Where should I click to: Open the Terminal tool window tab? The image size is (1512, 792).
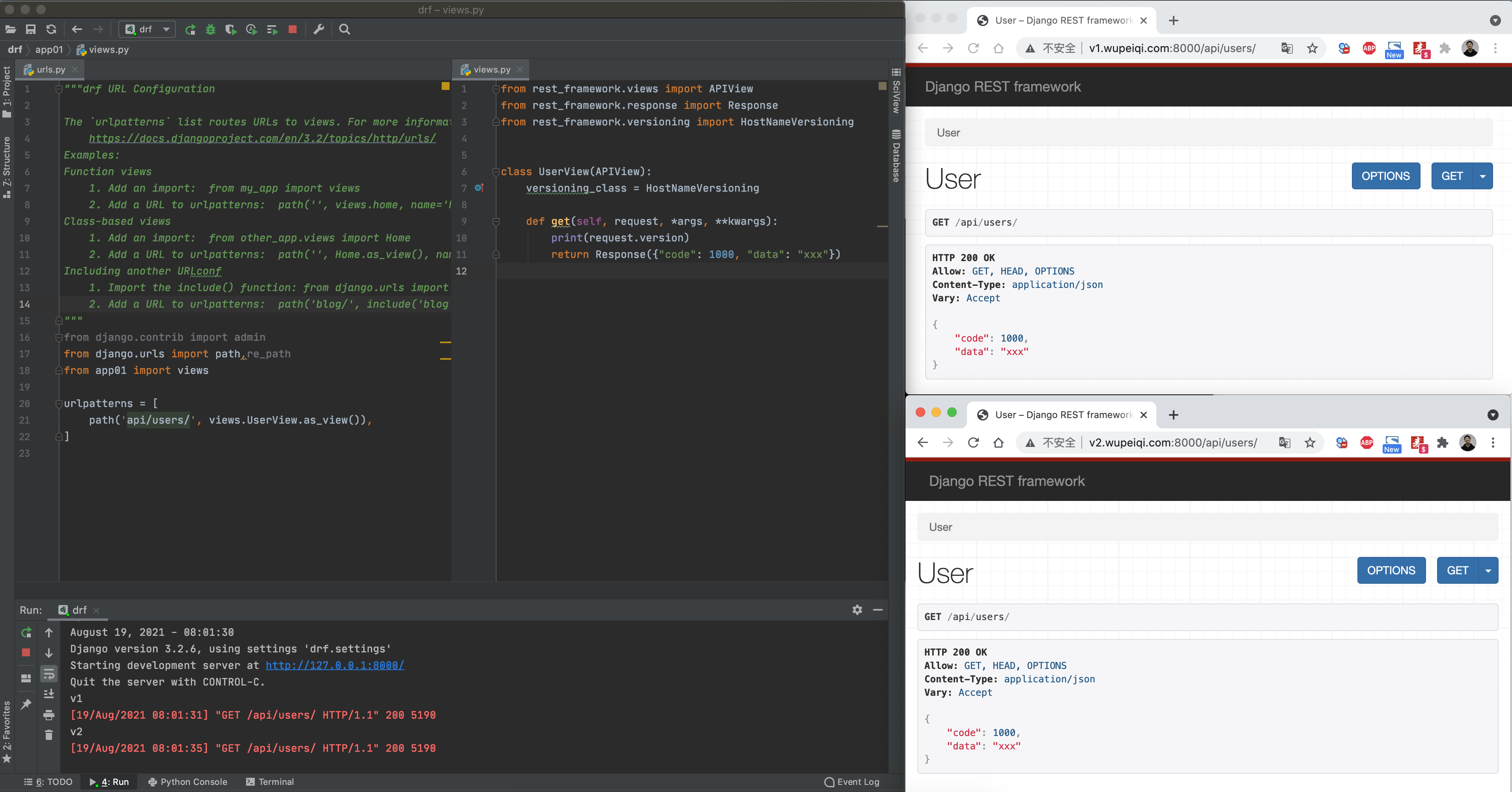click(x=270, y=782)
